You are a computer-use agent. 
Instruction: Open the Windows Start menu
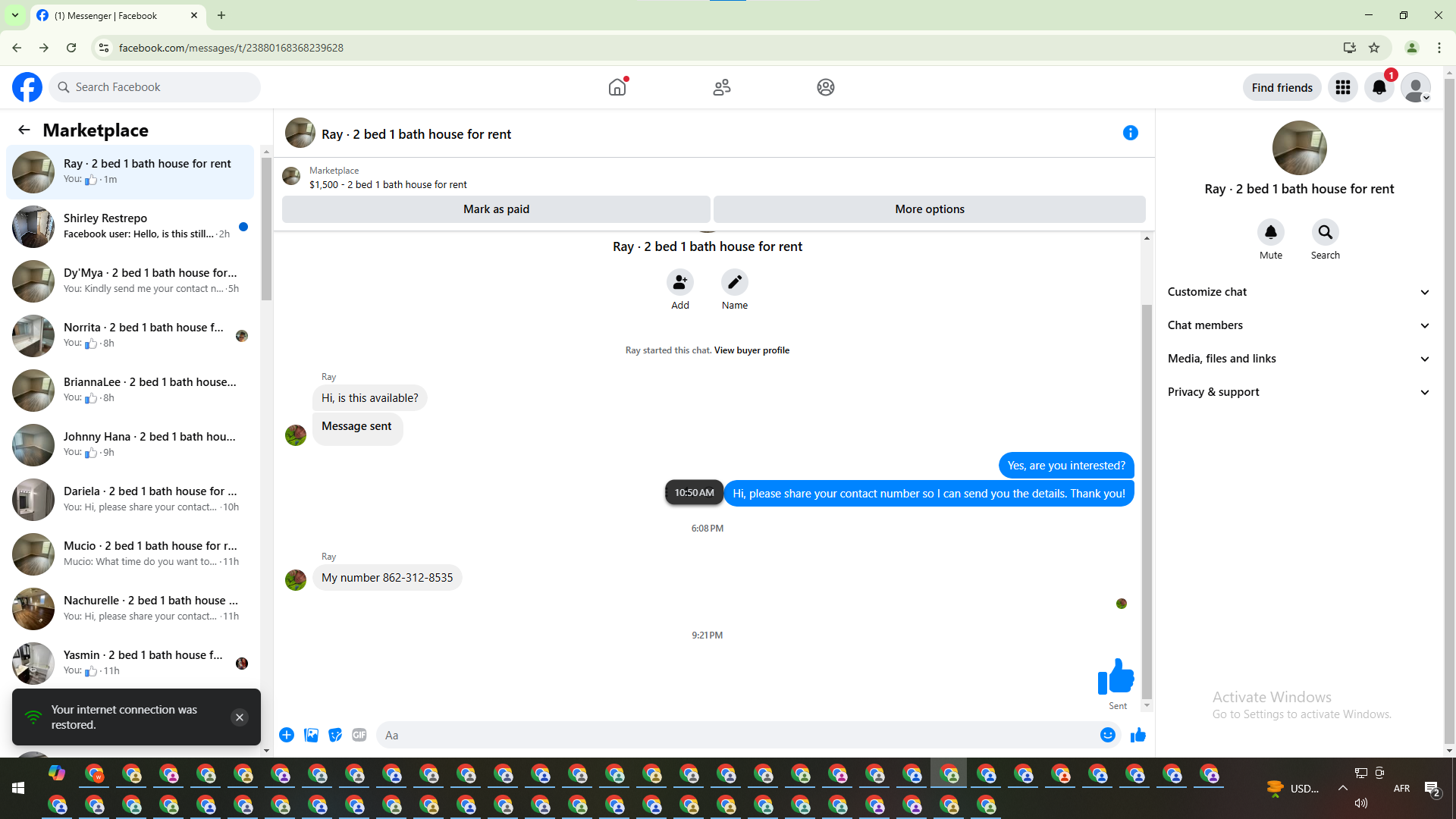click(x=18, y=789)
